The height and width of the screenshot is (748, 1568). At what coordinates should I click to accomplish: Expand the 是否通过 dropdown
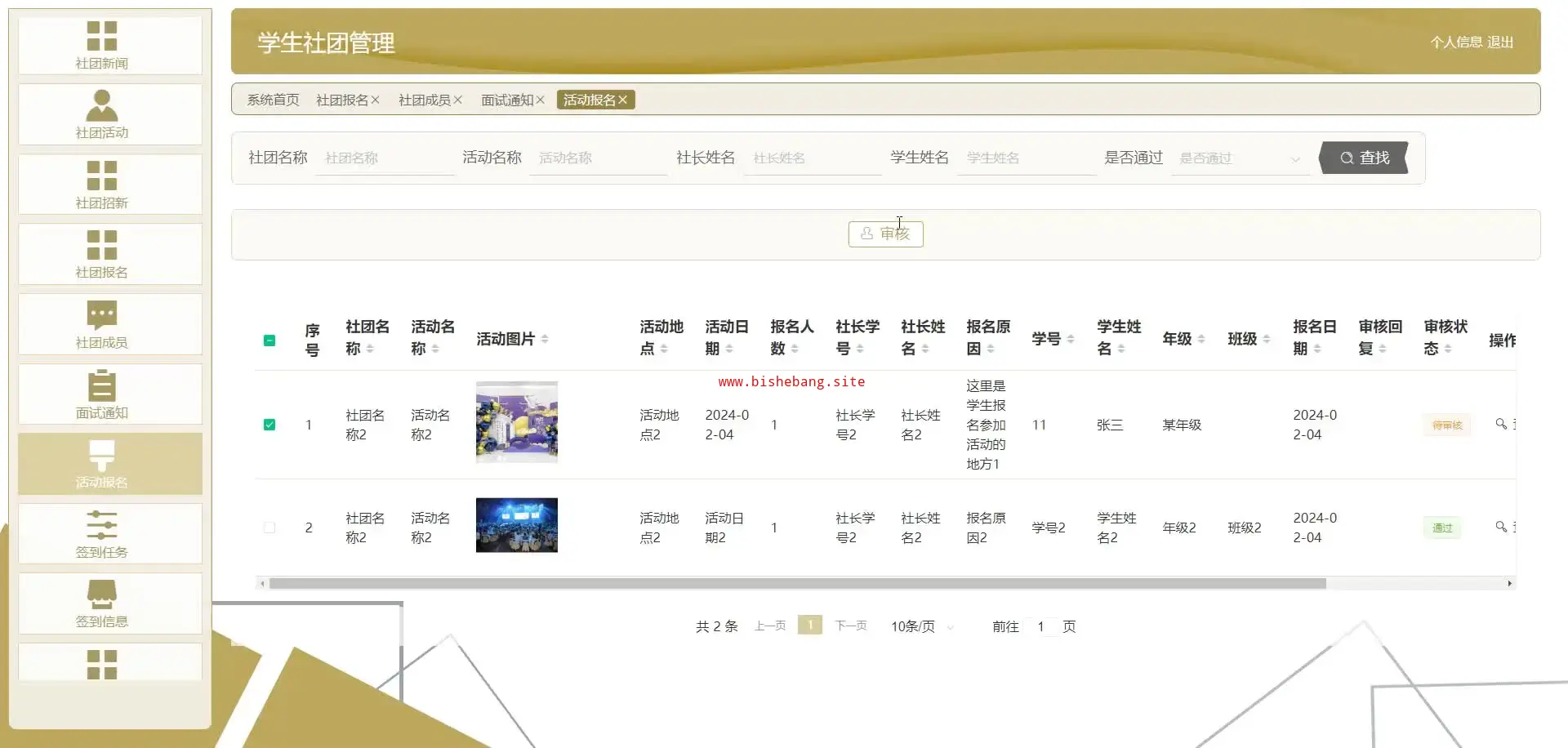1239,158
